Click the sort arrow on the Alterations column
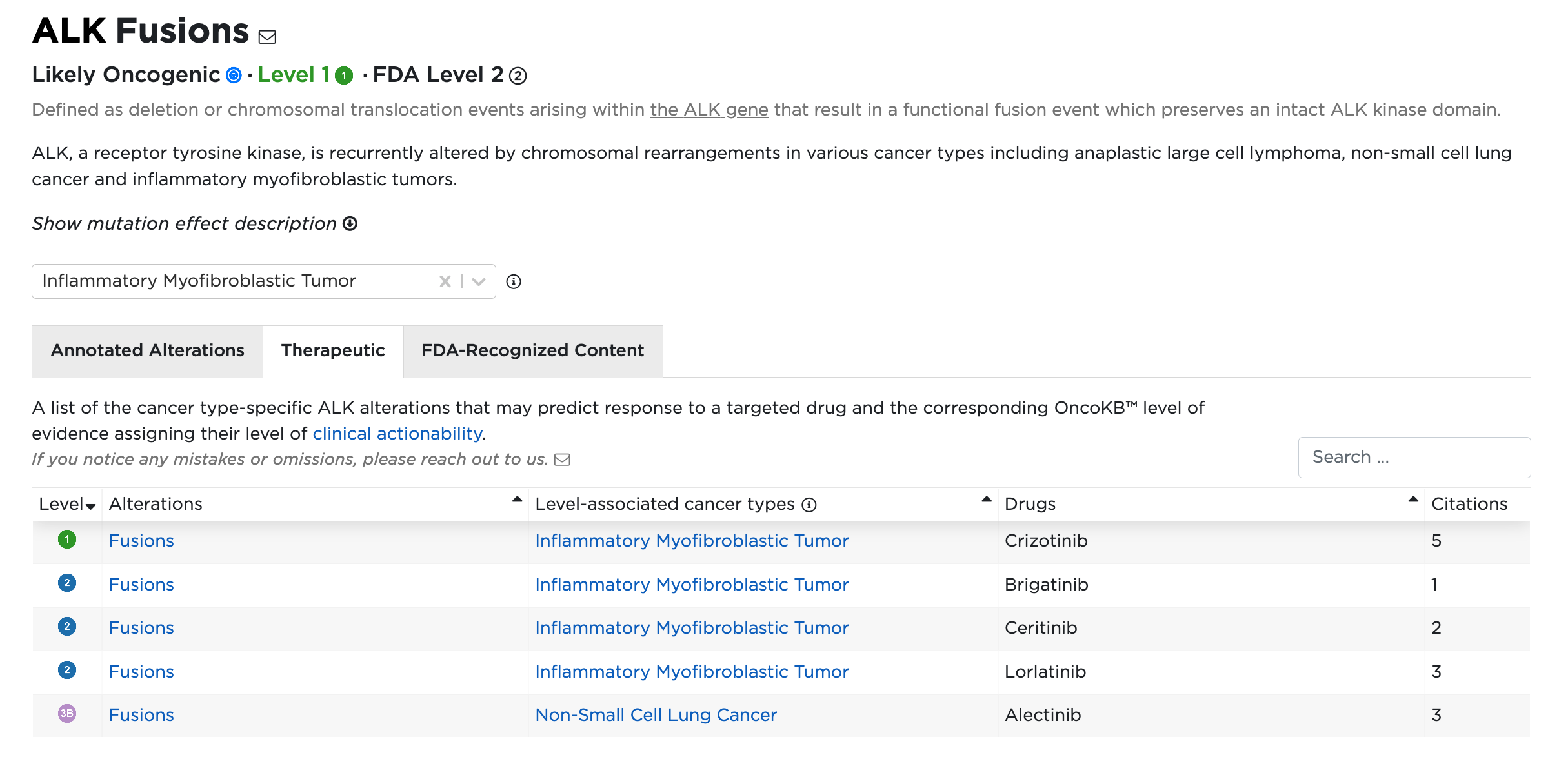This screenshot has height=768, width=1568. 516,498
